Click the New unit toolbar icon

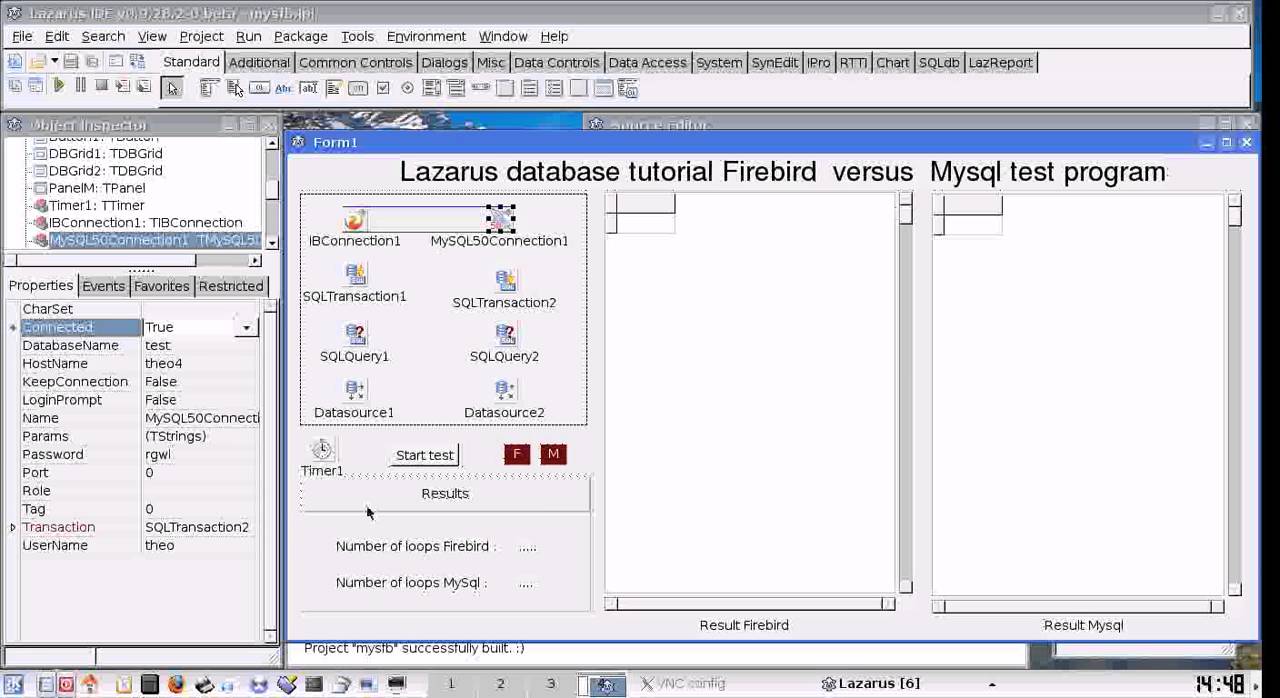click(15, 62)
